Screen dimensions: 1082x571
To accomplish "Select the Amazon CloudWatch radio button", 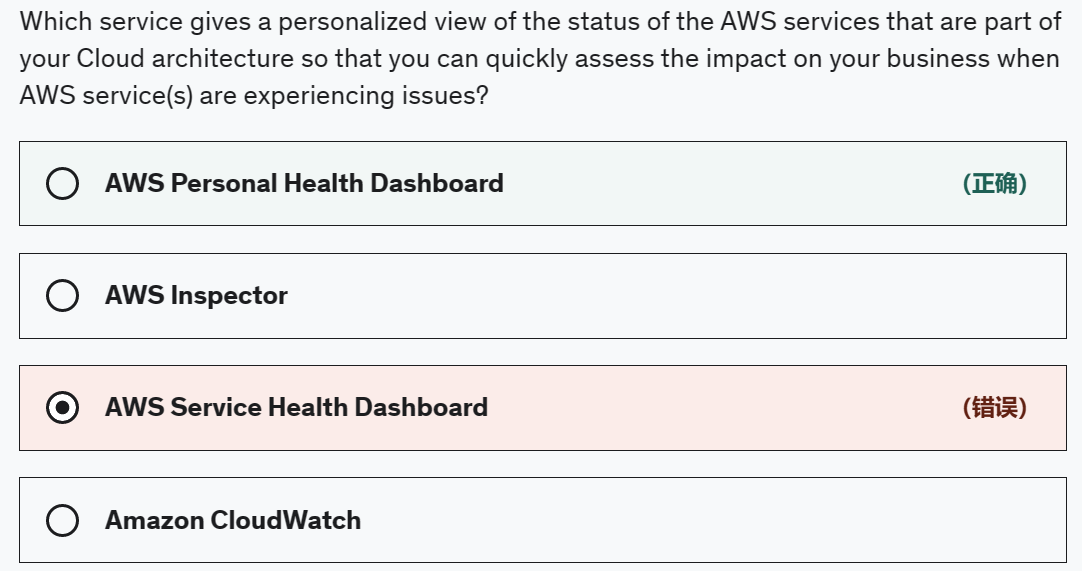I will pos(63,521).
